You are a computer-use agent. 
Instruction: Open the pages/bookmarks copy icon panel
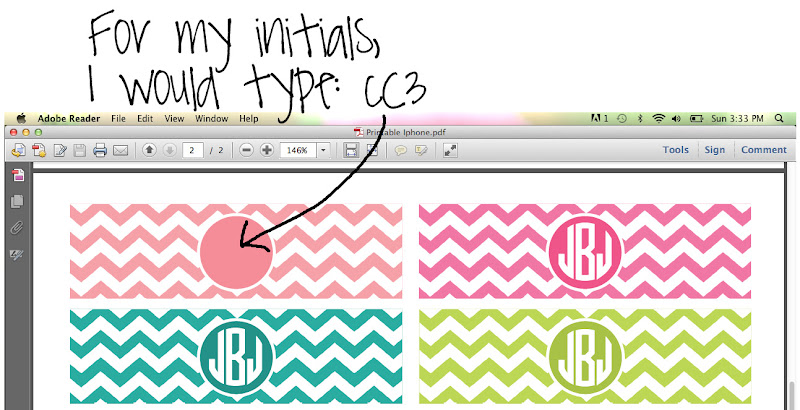pos(17,201)
